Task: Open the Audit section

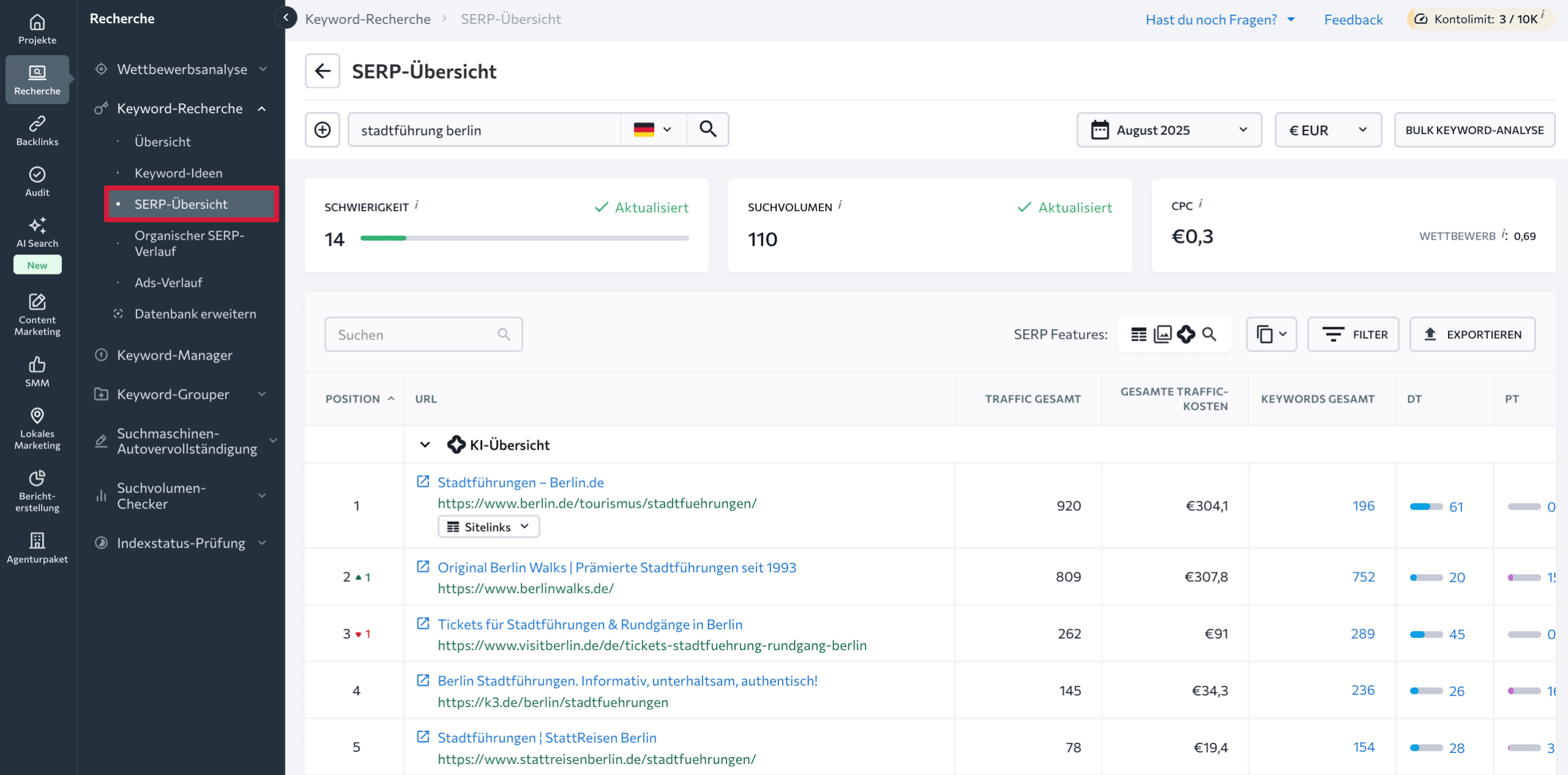Action: point(37,182)
